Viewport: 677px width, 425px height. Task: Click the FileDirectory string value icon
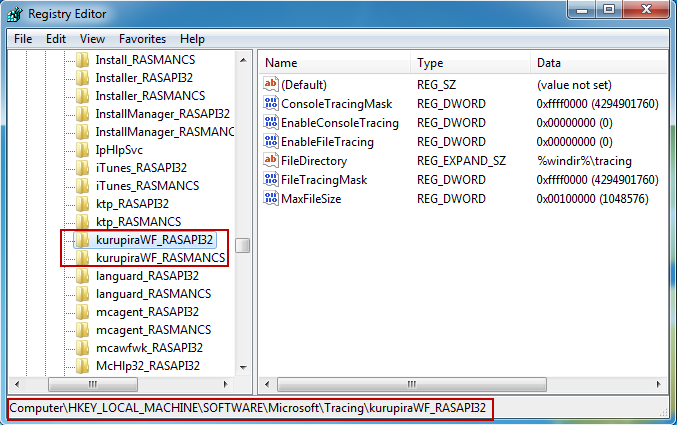pyautogui.click(x=271, y=160)
